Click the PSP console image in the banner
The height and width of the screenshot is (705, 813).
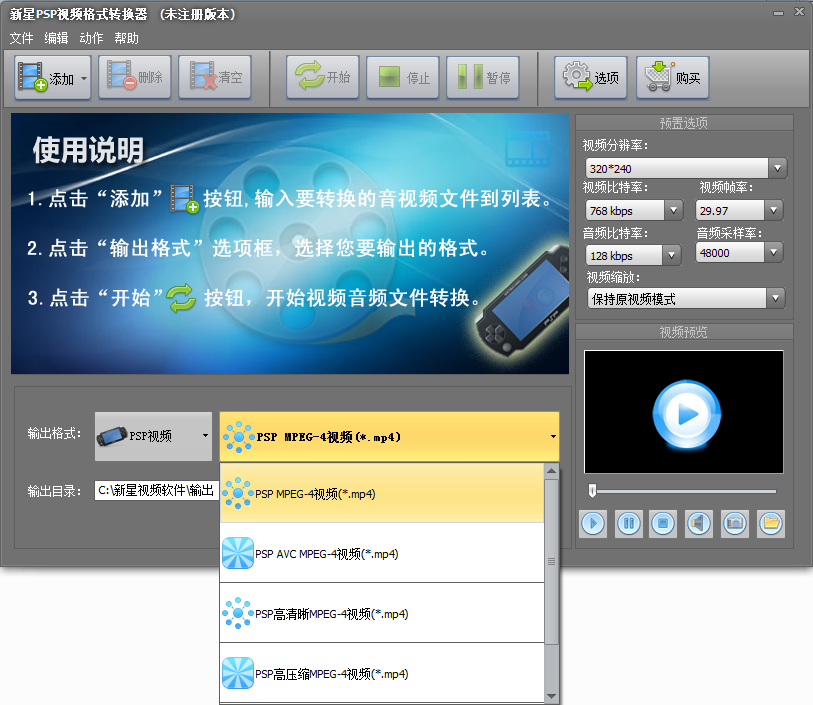point(522,301)
